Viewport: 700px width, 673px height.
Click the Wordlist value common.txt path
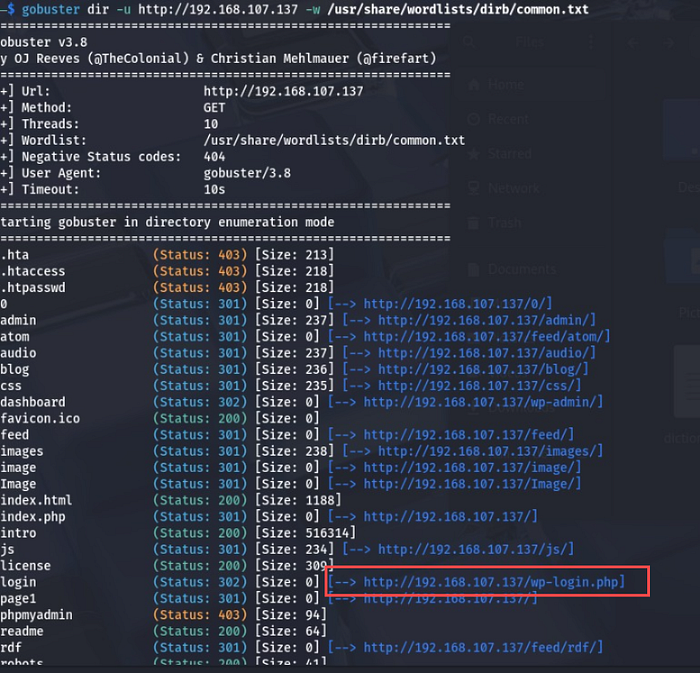click(334, 141)
